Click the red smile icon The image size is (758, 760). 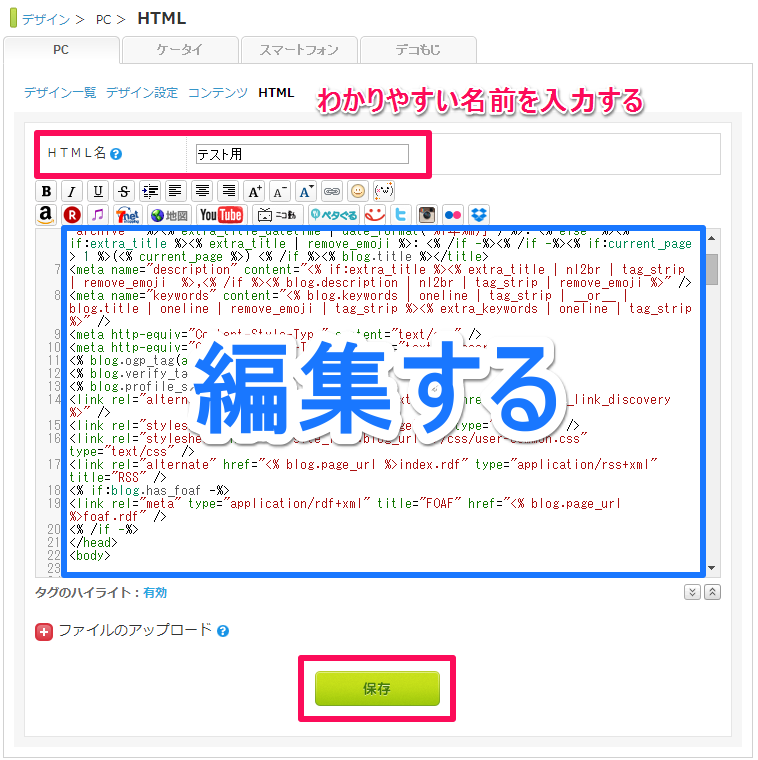click(375, 215)
